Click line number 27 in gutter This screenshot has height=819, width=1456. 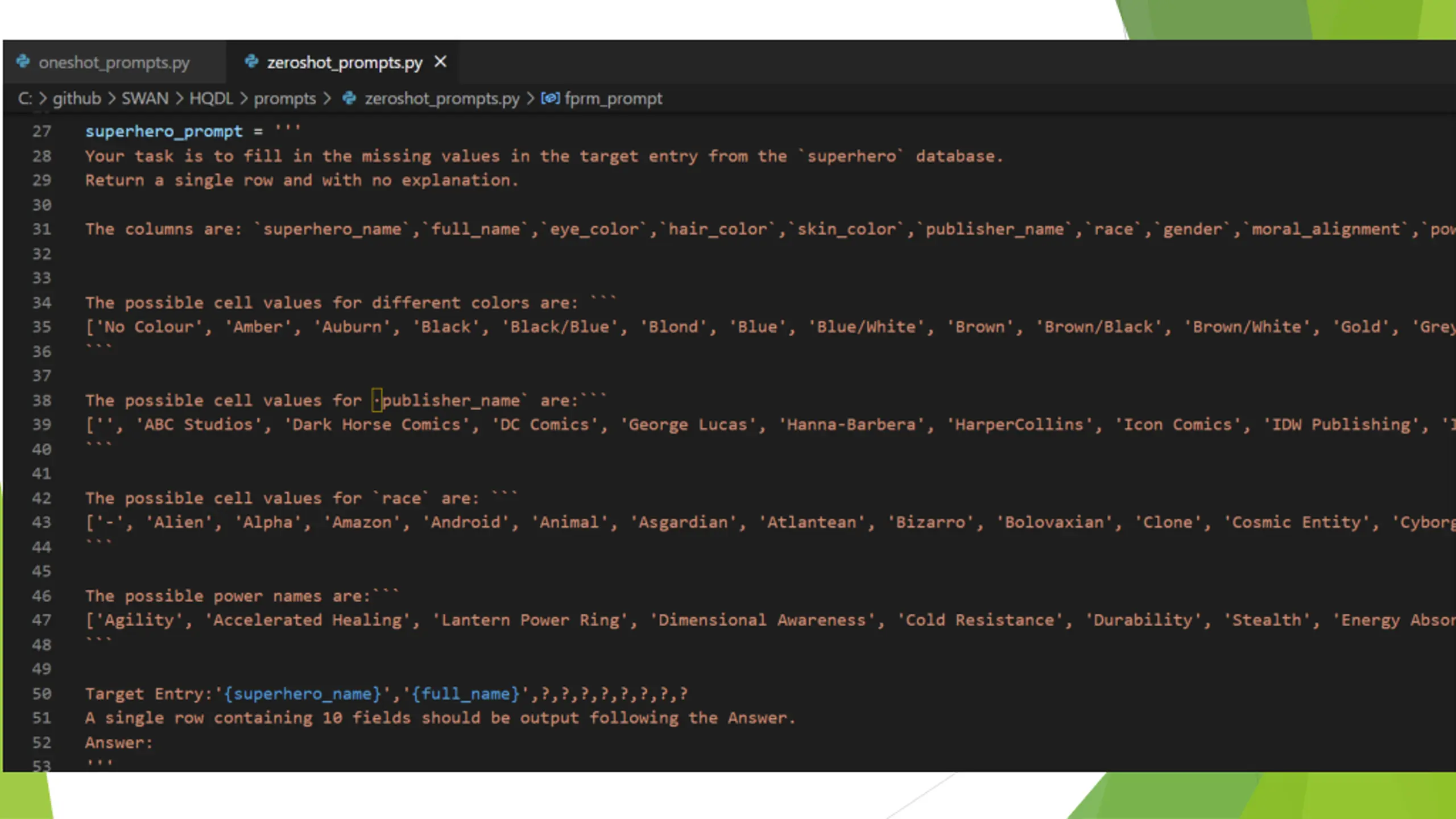point(42,131)
